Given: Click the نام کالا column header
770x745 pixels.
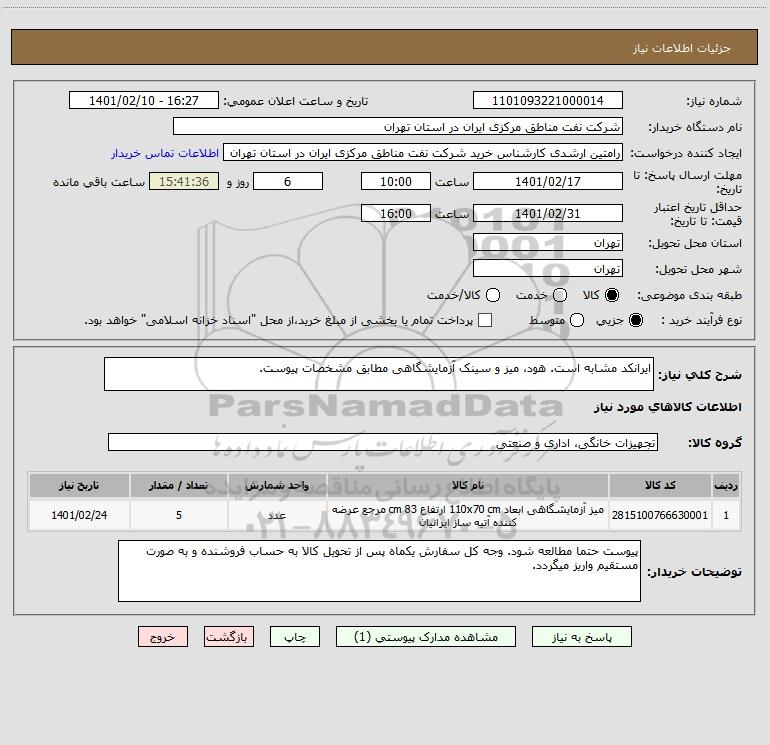Looking at the screenshot, I should [468, 485].
